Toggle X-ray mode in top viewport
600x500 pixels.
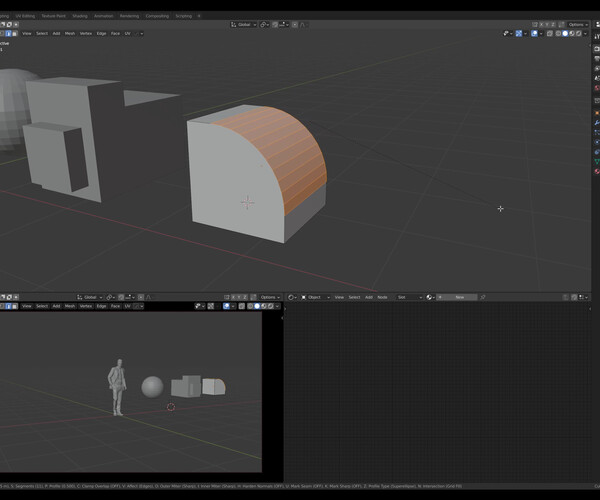549,34
